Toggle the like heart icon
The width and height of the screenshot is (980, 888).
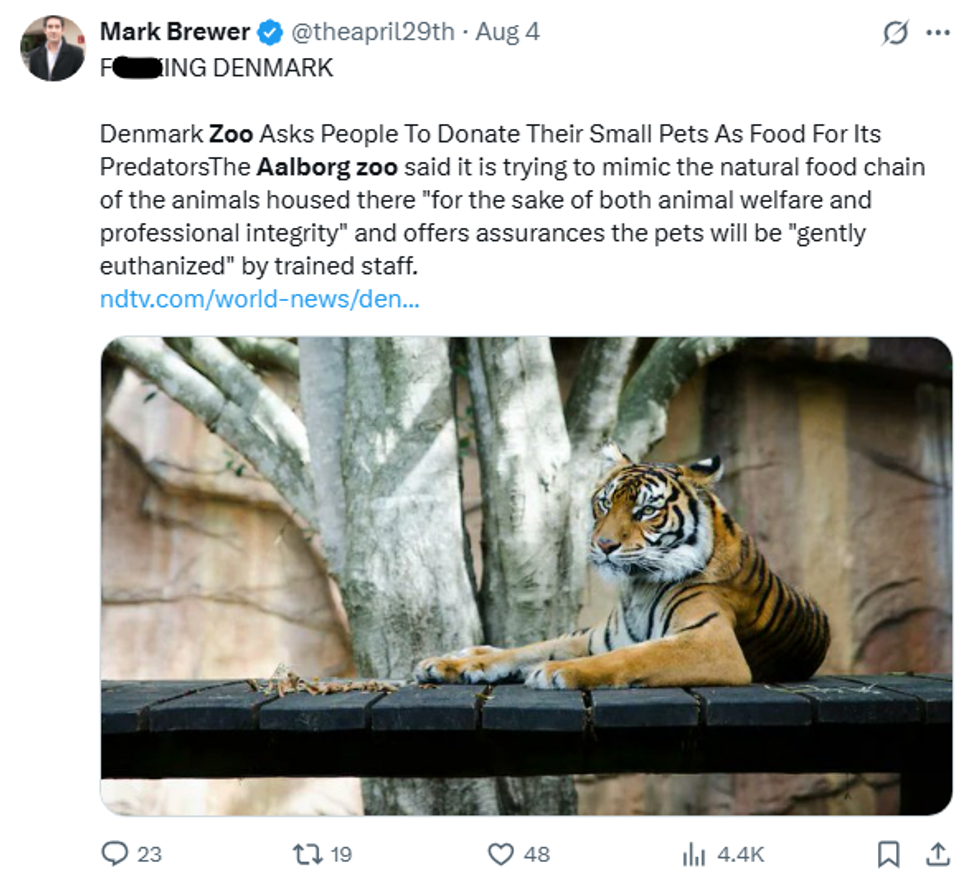click(500, 854)
